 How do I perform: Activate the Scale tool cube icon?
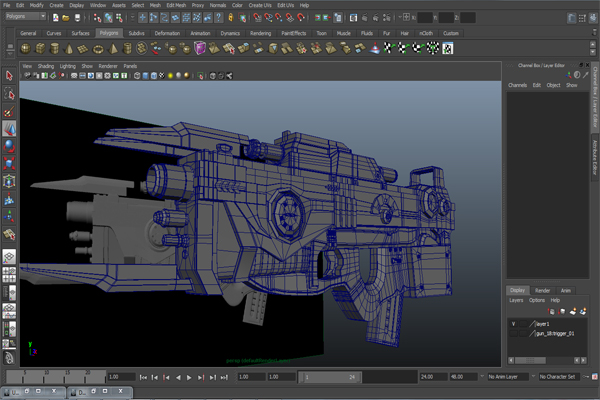coord(9,163)
